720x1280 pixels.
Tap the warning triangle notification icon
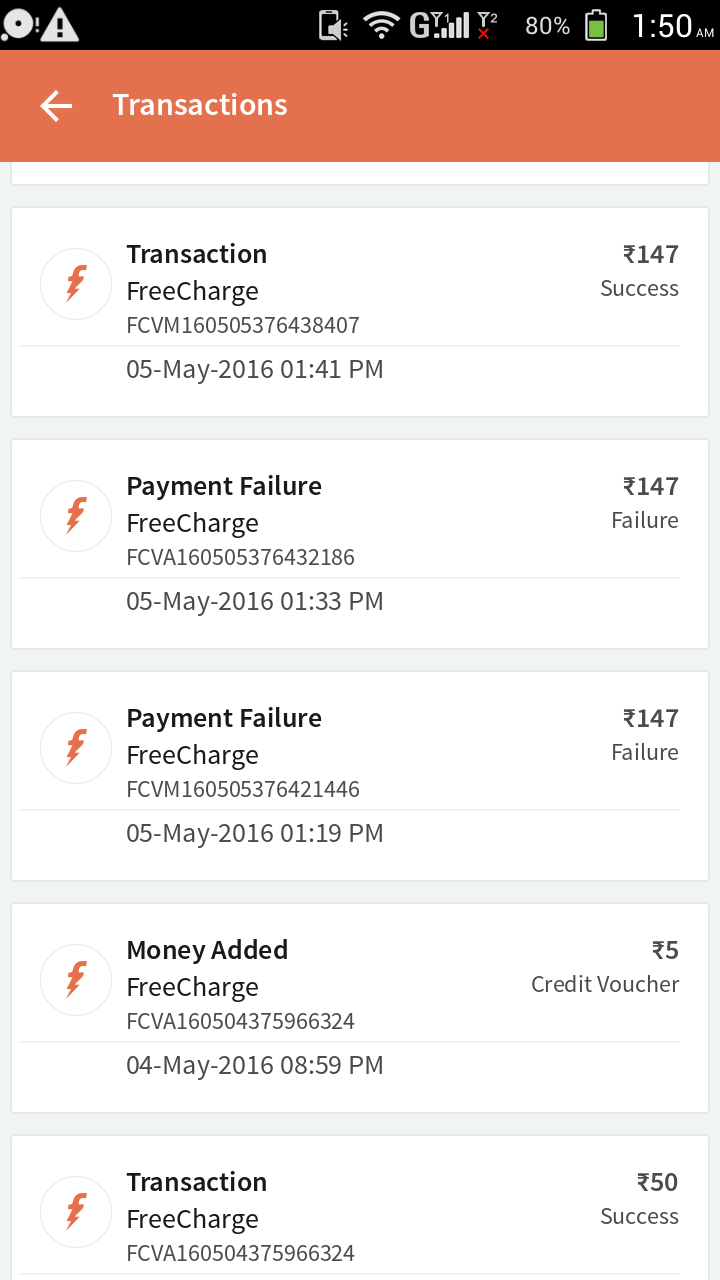[60, 25]
